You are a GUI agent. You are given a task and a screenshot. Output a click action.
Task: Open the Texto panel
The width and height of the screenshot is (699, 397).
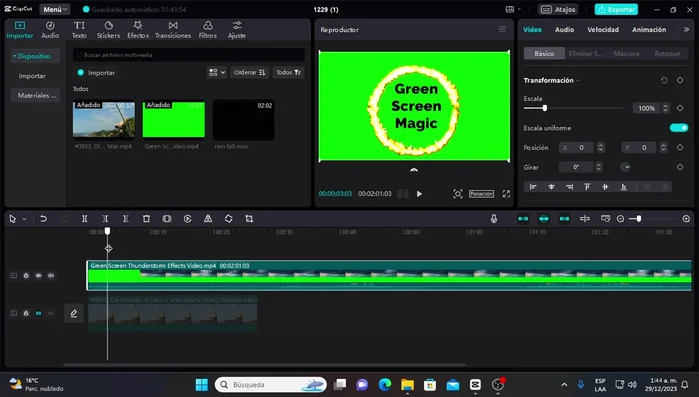click(x=79, y=30)
